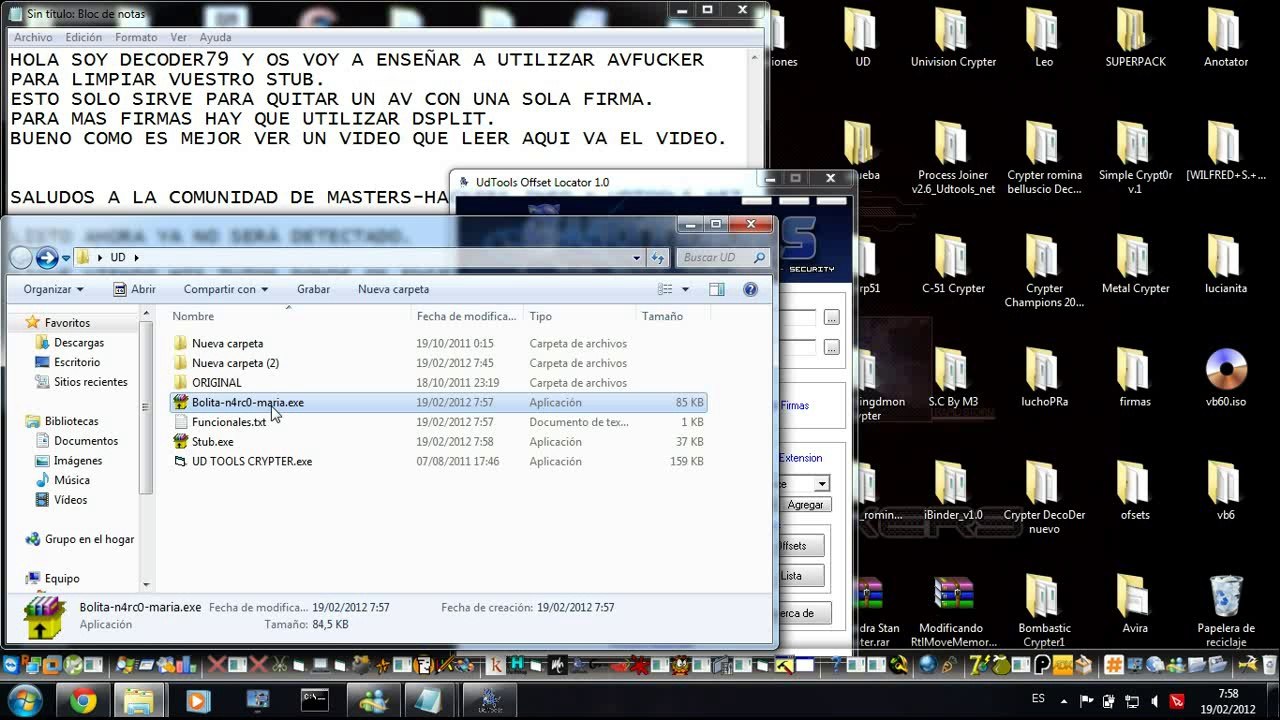Select the ORIGINAL folder

pyautogui.click(x=217, y=382)
